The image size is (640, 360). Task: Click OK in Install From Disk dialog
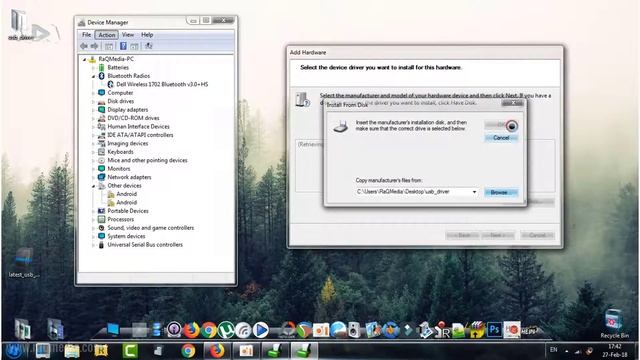pos(501,125)
